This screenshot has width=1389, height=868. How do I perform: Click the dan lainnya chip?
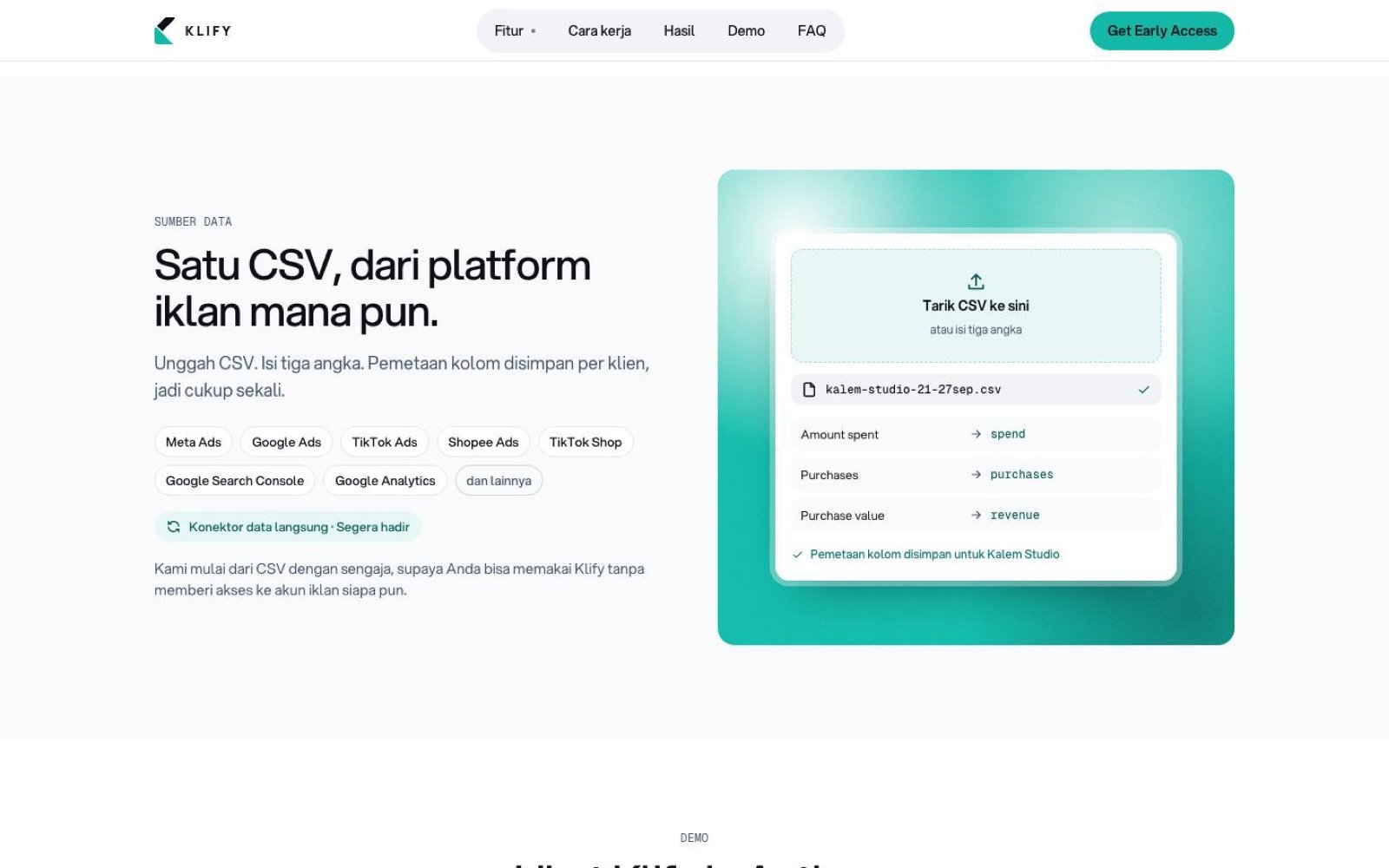(x=498, y=481)
